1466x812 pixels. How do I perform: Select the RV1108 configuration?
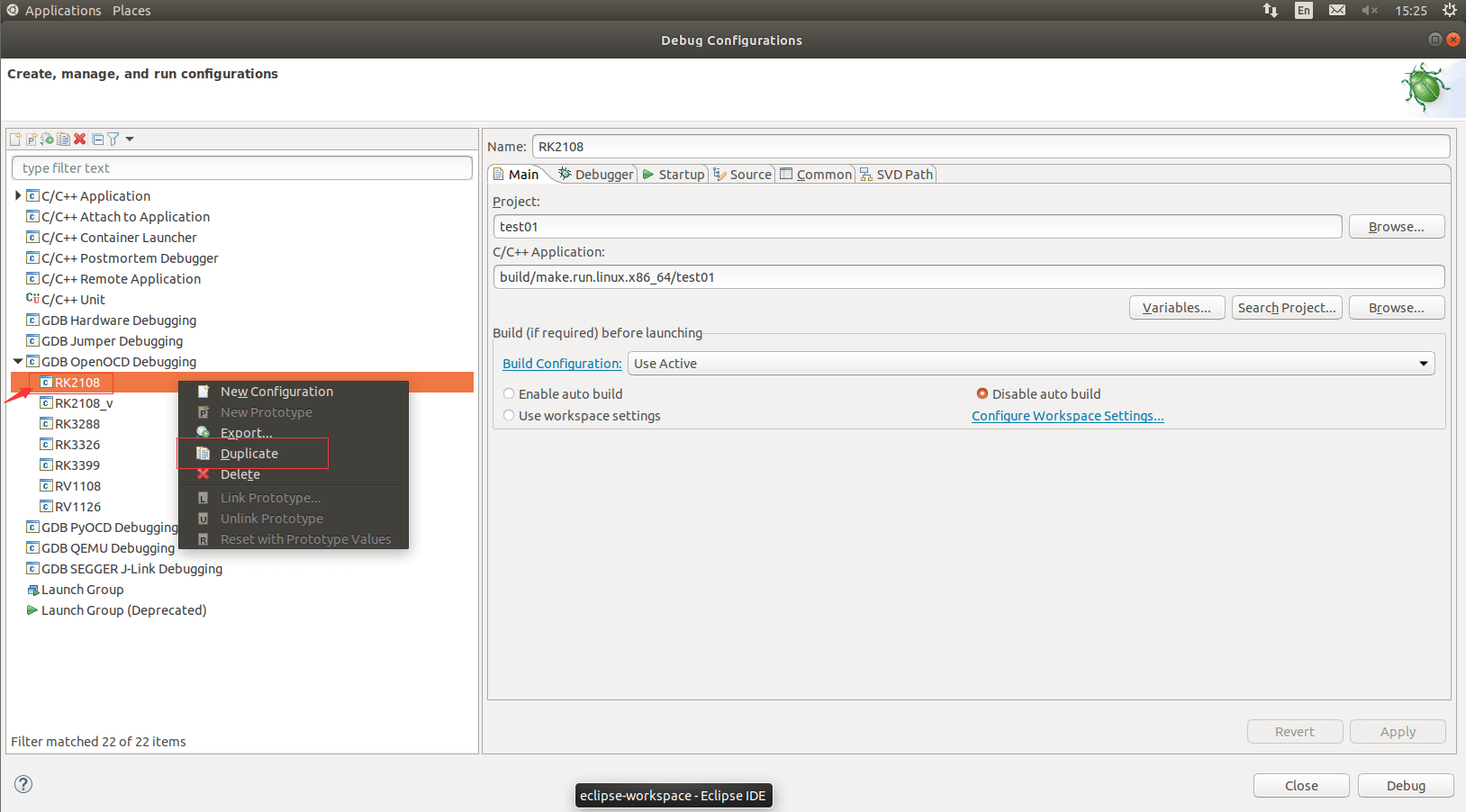(x=78, y=486)
